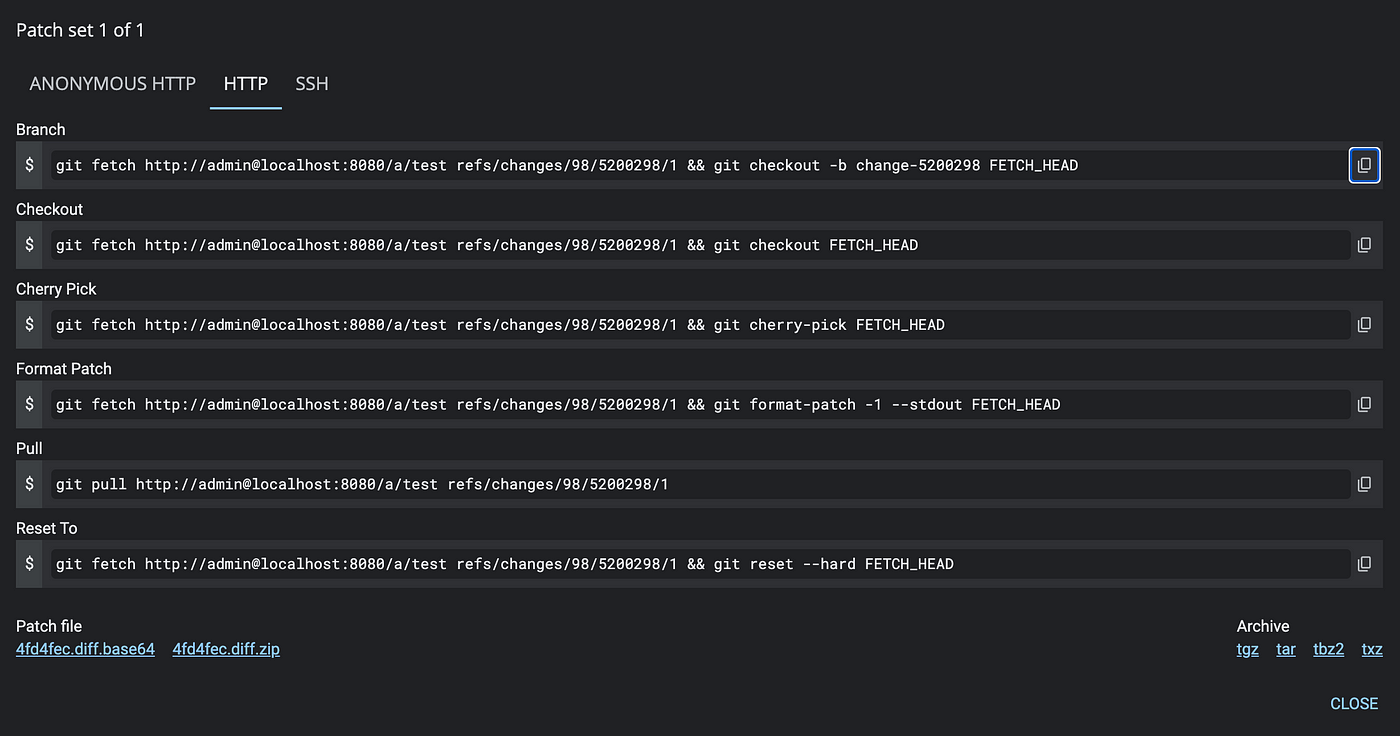Copy the Cherry Pick command

[x=1364, y=325]
